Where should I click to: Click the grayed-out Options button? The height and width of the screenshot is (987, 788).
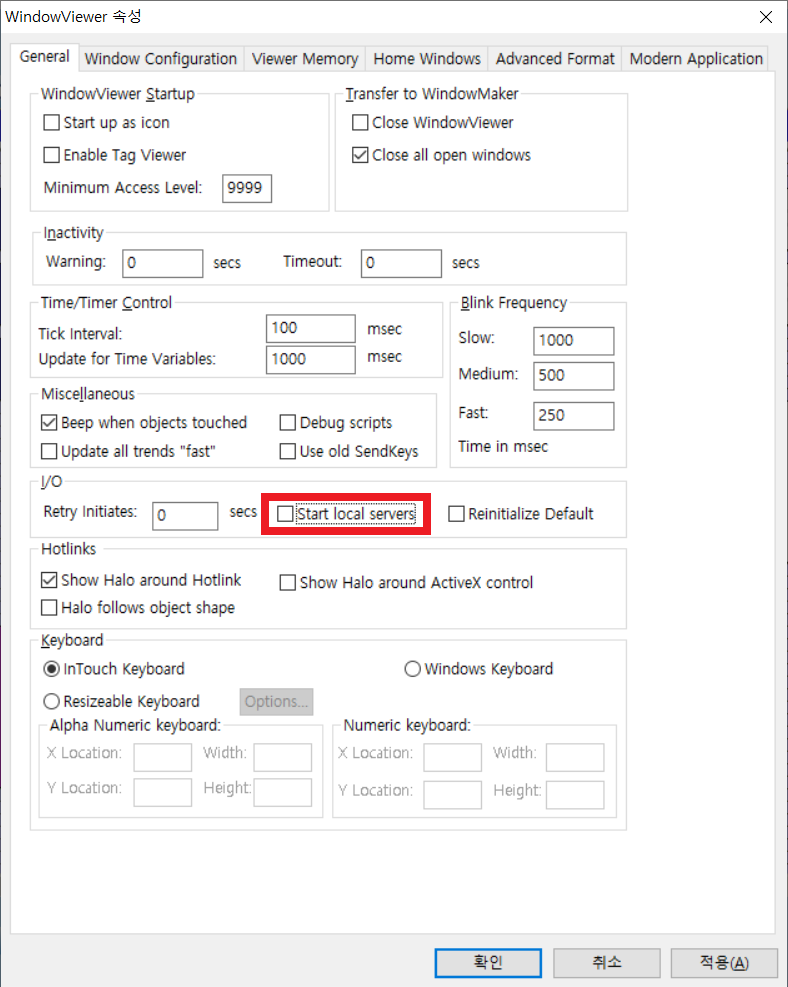tap(276, 701)
